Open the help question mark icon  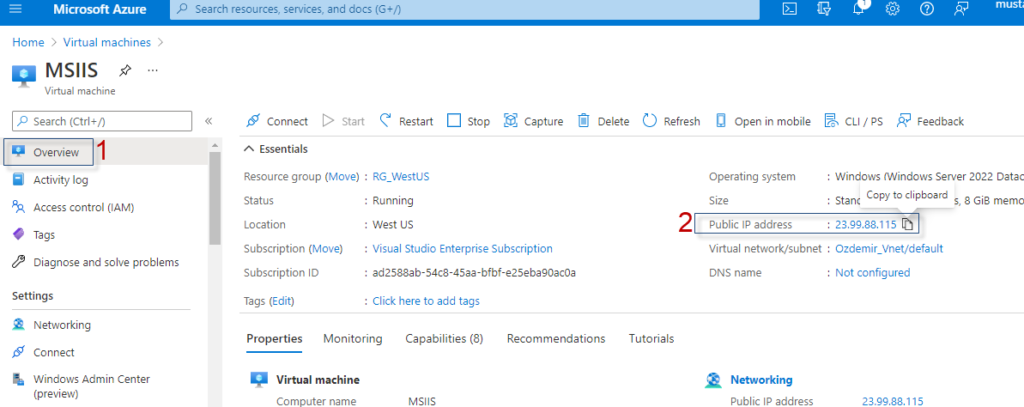click(927, 9)
